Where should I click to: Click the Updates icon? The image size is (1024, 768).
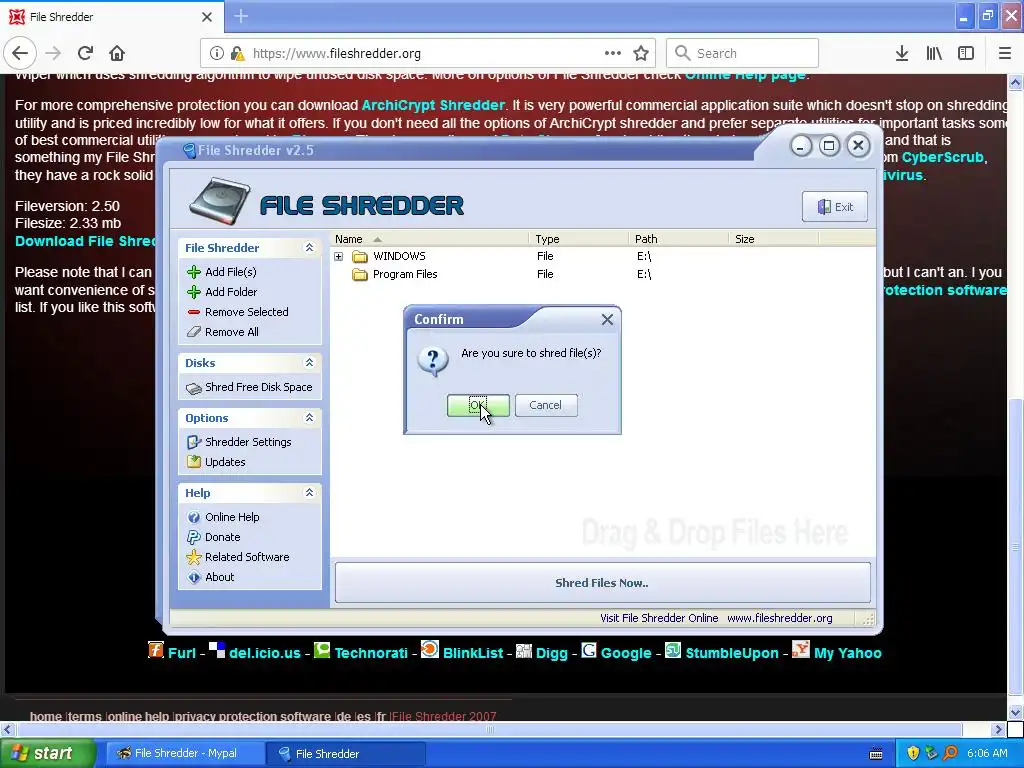coord(194,462)
